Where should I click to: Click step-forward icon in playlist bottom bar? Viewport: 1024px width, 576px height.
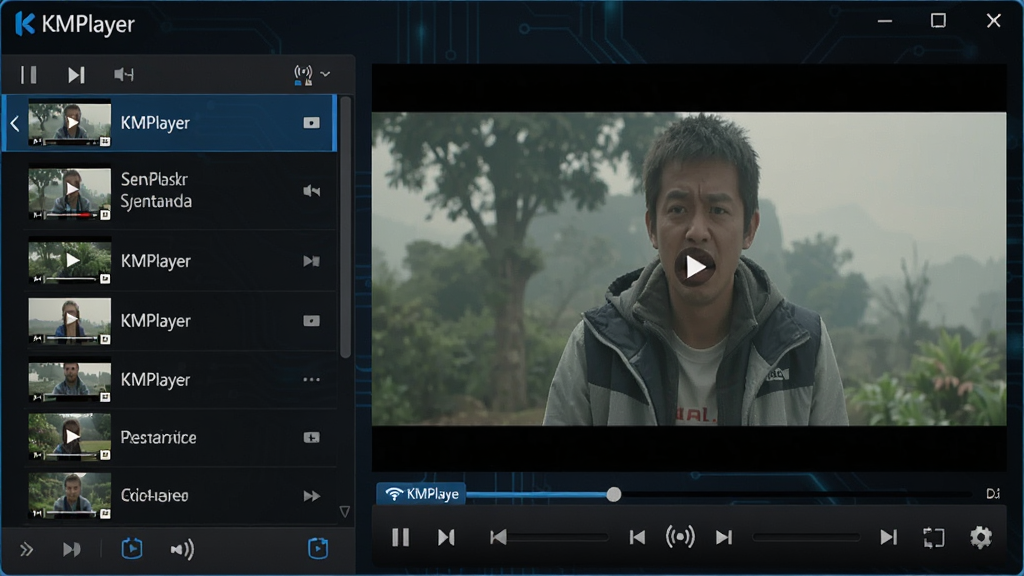(x=72, y=549)
